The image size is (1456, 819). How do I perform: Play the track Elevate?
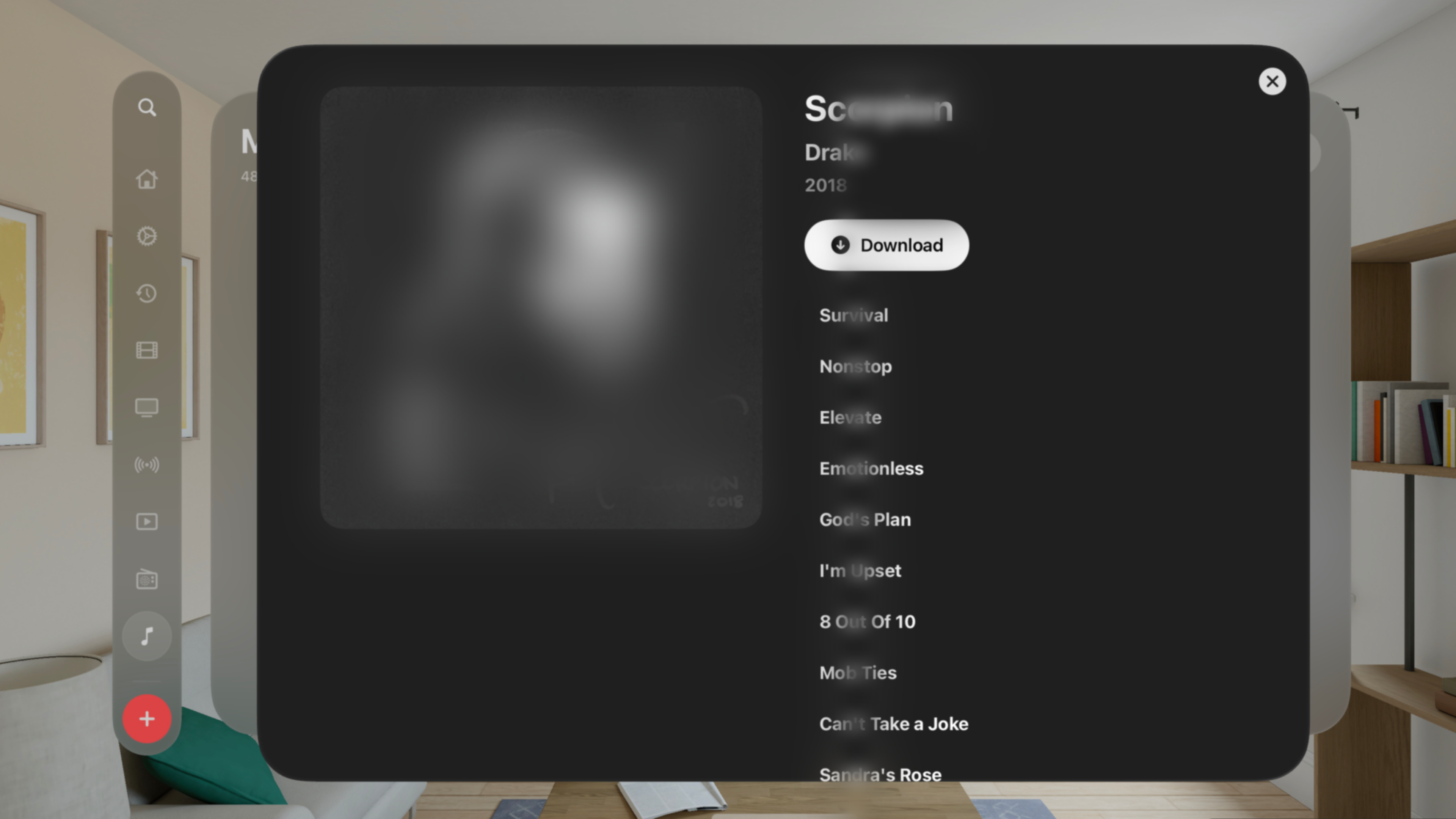850,418
